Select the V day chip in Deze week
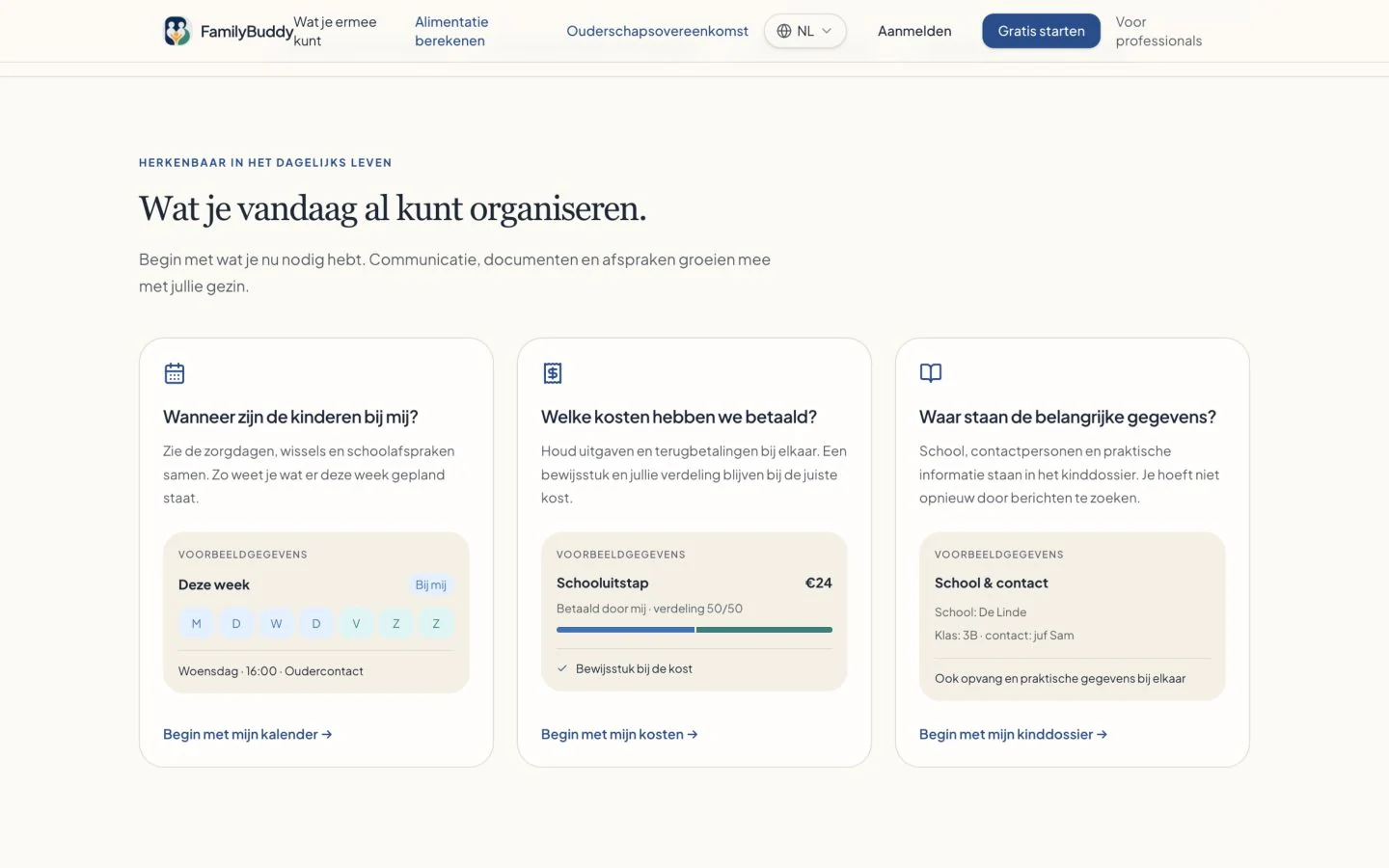Screen dimensions: 1389x868 (x=357, y=624)
